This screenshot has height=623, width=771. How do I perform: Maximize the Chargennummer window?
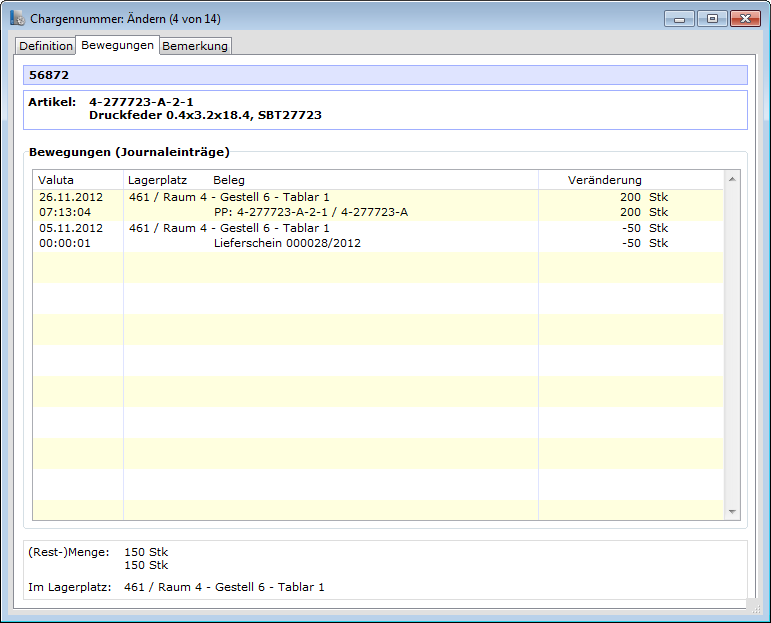pyautogui.click(x=712, y=18)
